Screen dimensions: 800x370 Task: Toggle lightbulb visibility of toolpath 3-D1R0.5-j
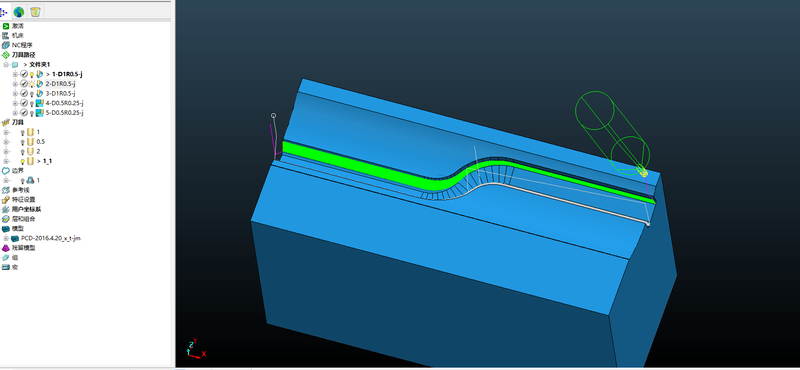[32, 93]
